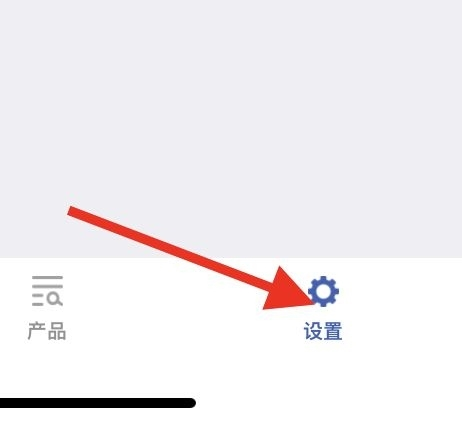462x424 pixels.
Task: Tap the gear cog teeth icon
Action: [323, 291]
